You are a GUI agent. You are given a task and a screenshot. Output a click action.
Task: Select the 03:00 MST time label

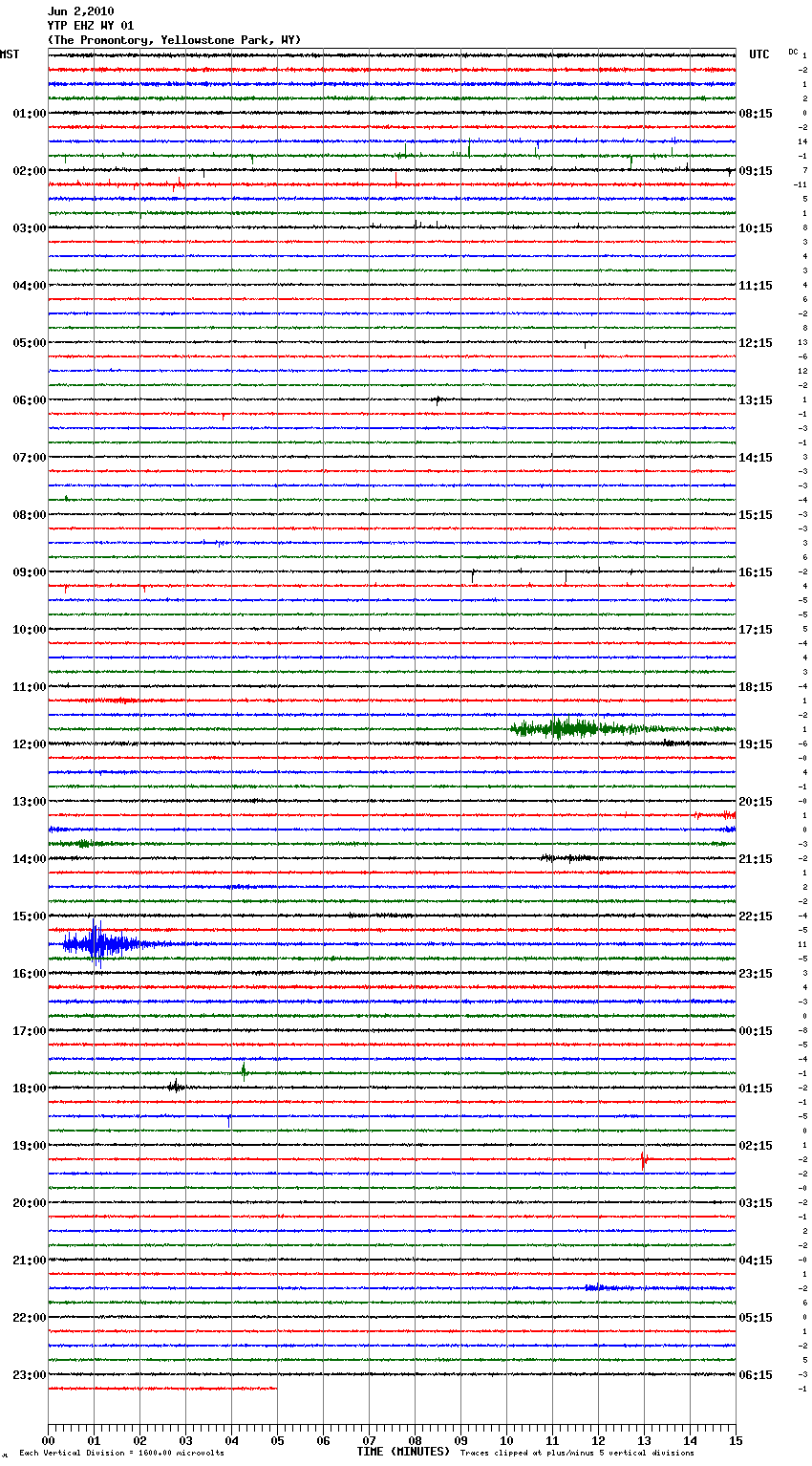pyautogui.click(x=30, y=228)
